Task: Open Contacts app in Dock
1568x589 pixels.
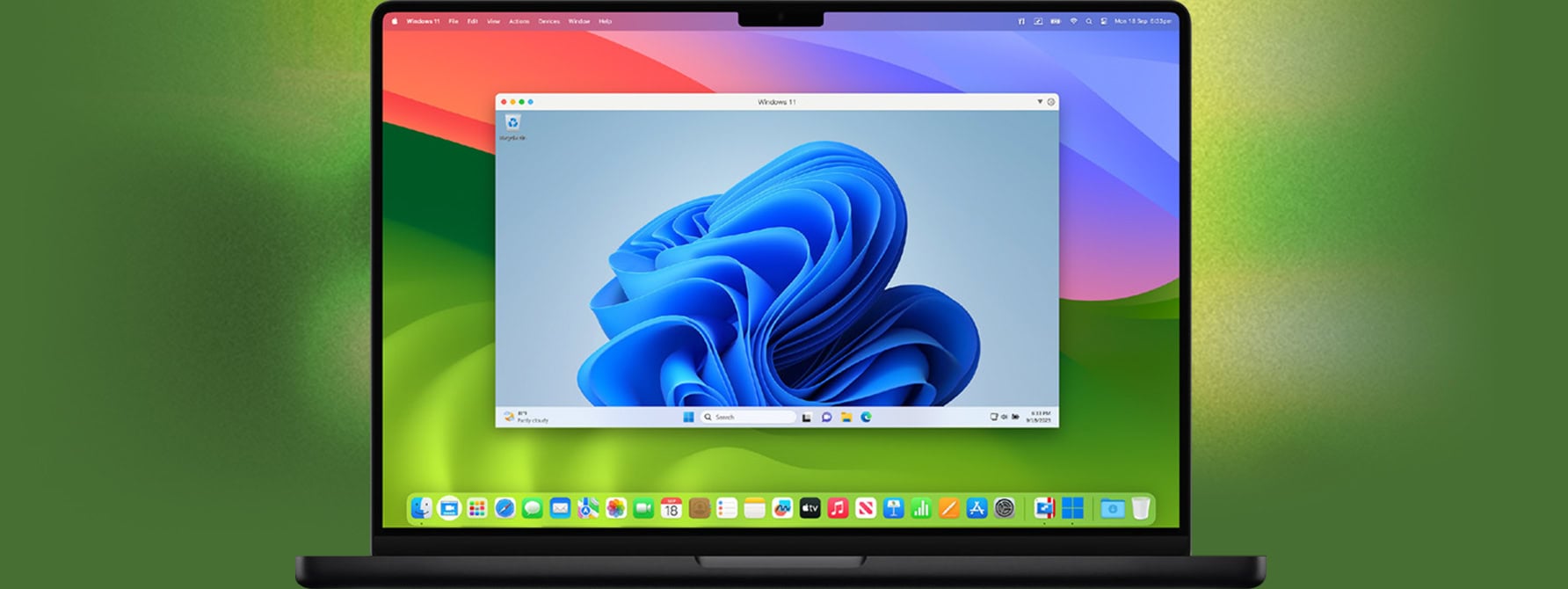Action: tap(699, 508)
